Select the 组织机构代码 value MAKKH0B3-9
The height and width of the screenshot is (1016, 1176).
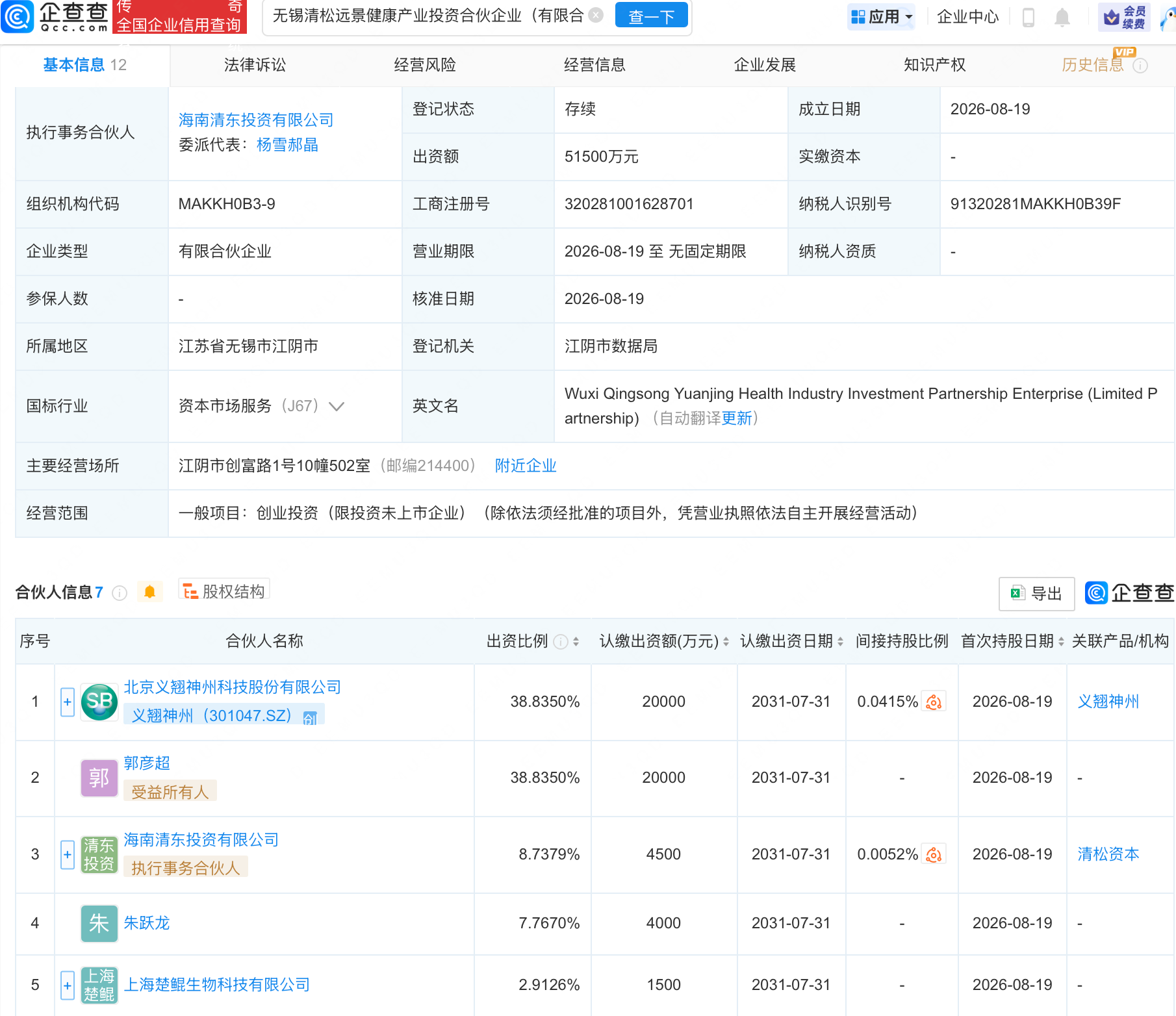click(x=227, y=204)
